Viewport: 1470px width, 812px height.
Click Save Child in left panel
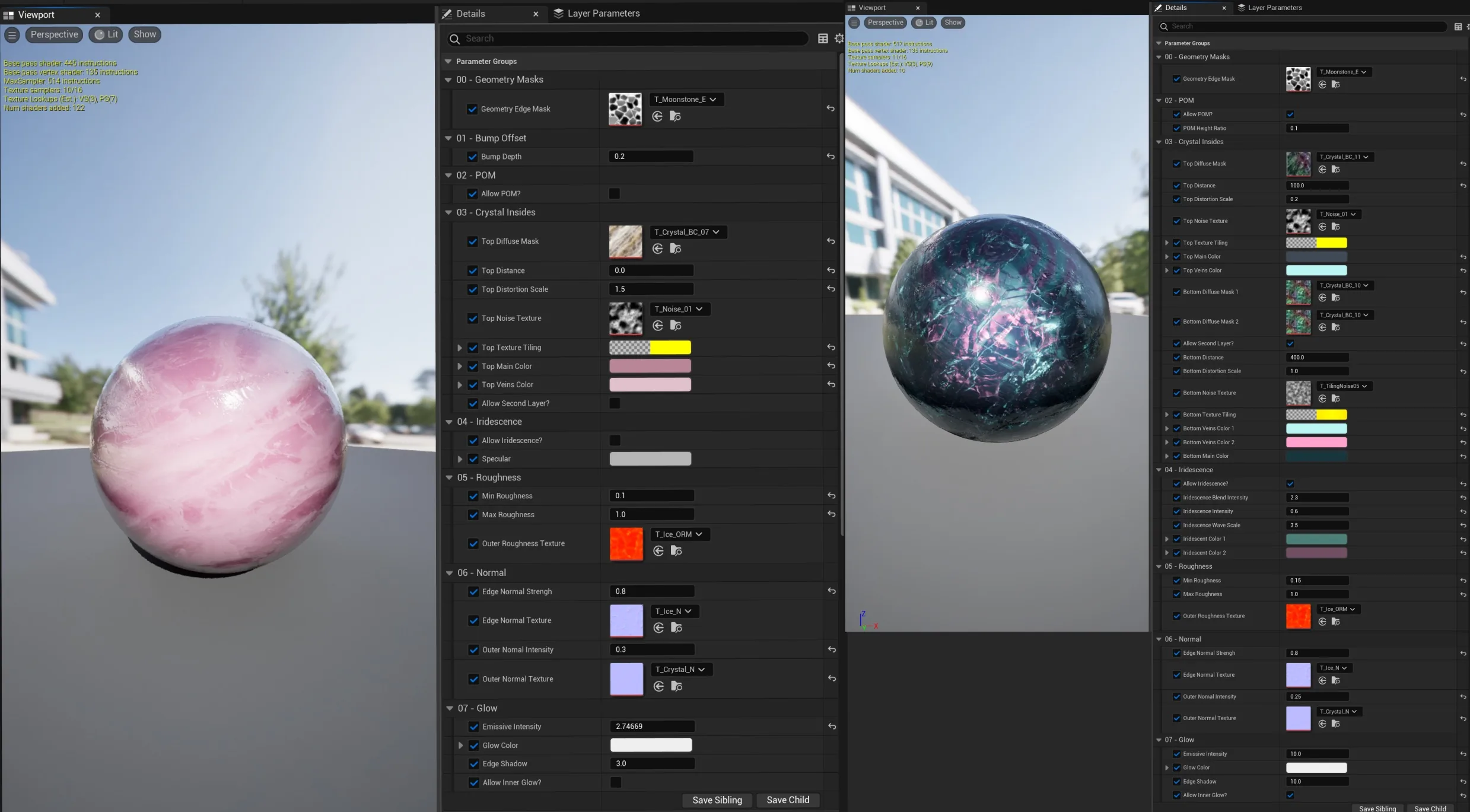click(788, 800)
